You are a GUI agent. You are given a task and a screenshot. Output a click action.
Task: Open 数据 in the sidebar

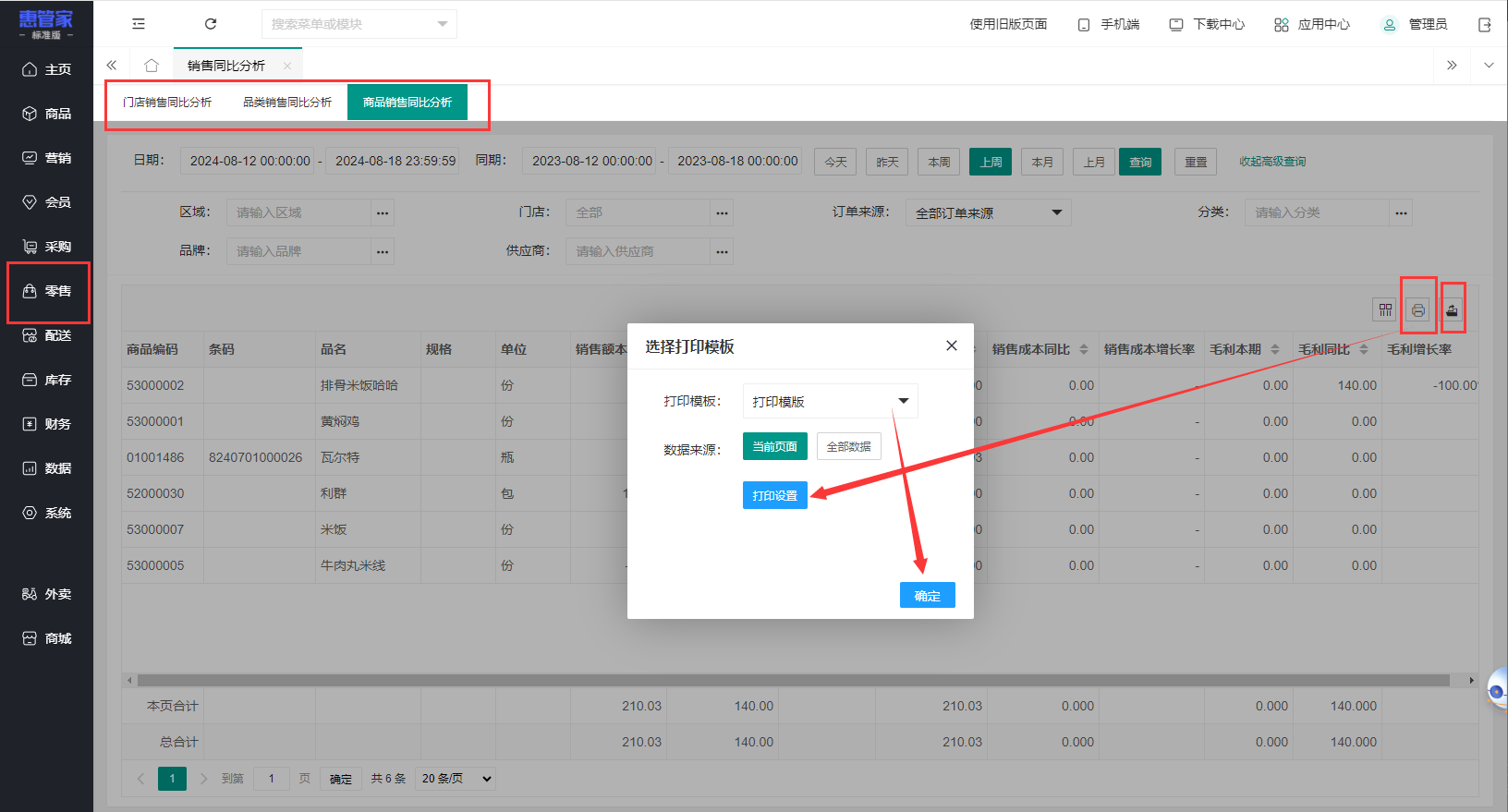click(x=46, y=468)
